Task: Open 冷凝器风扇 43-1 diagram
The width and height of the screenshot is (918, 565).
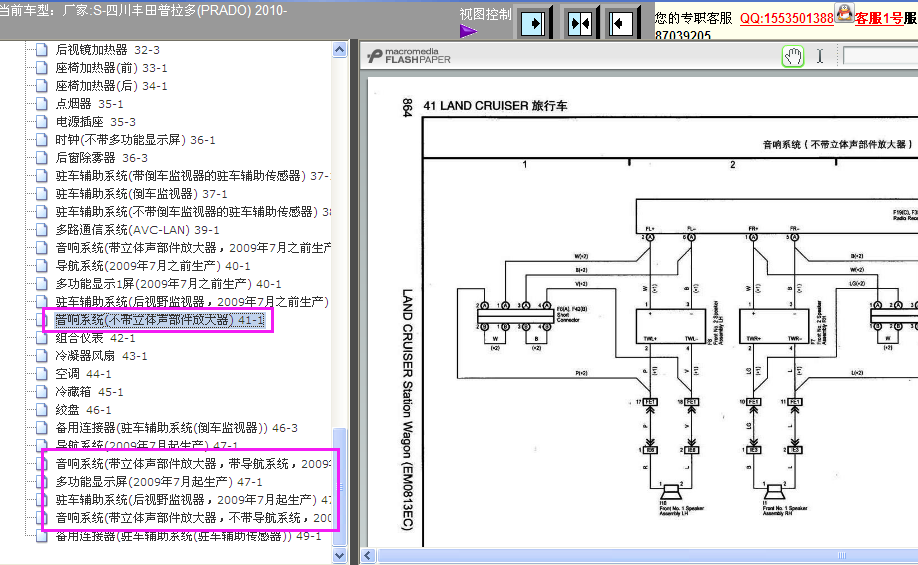Action: coord(101,356)
